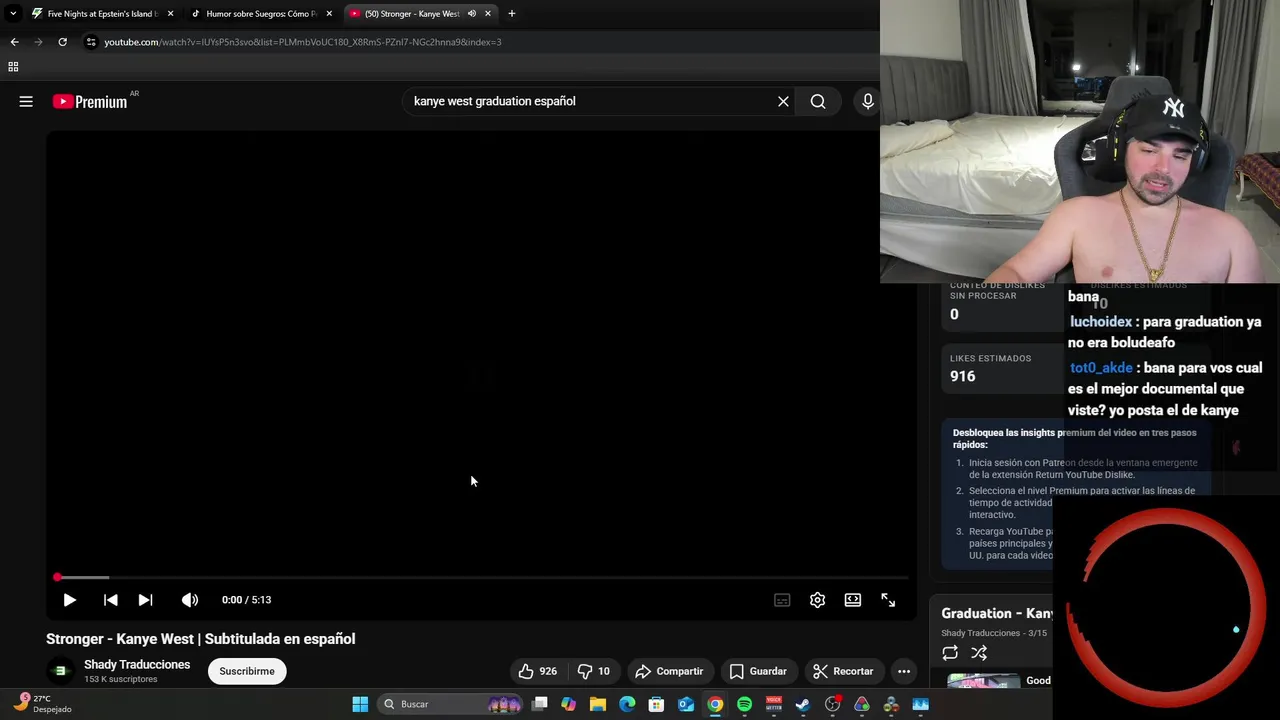Viewport: 1280px width, 720px height.
Task: Mute the video volume speaker
Action: click(190, 600)
